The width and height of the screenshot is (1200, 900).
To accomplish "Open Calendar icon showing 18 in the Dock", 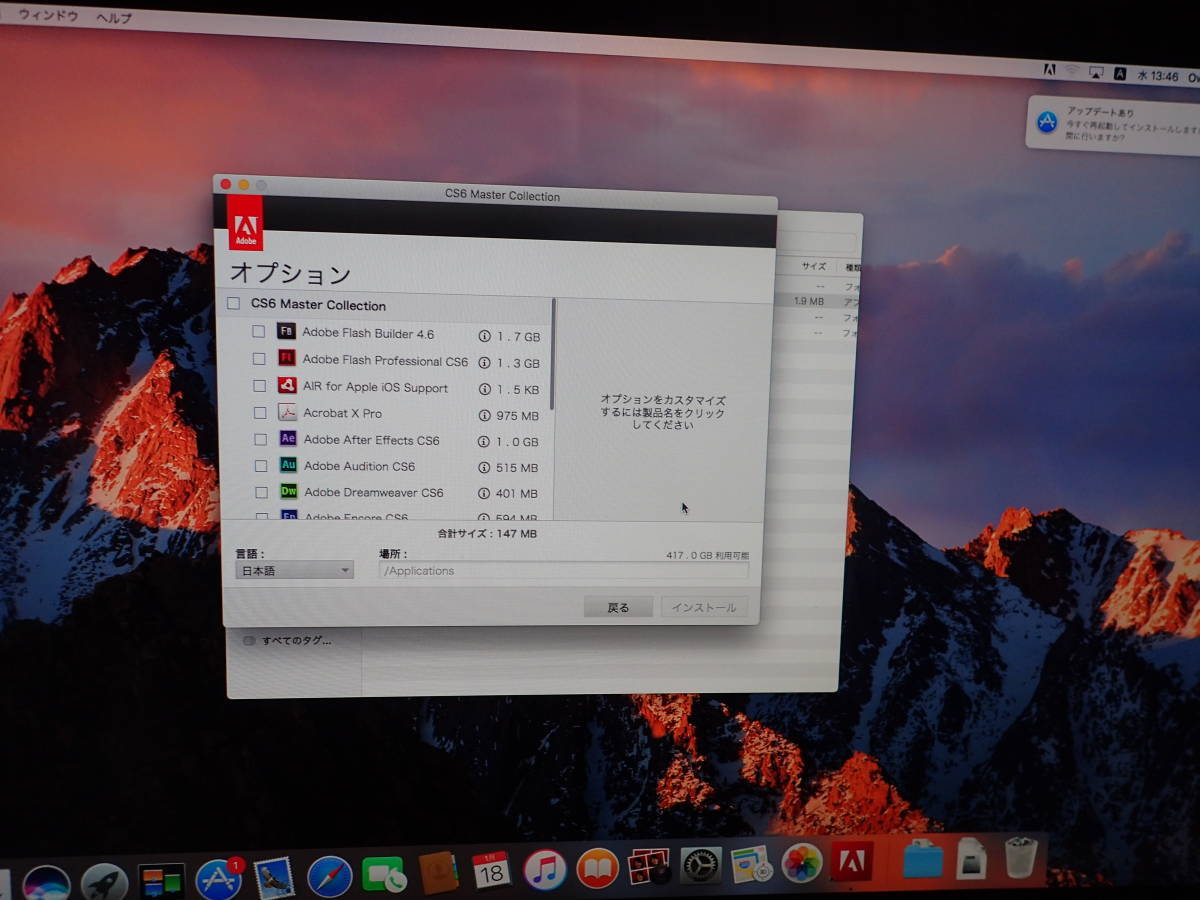I will pos(491,871).
